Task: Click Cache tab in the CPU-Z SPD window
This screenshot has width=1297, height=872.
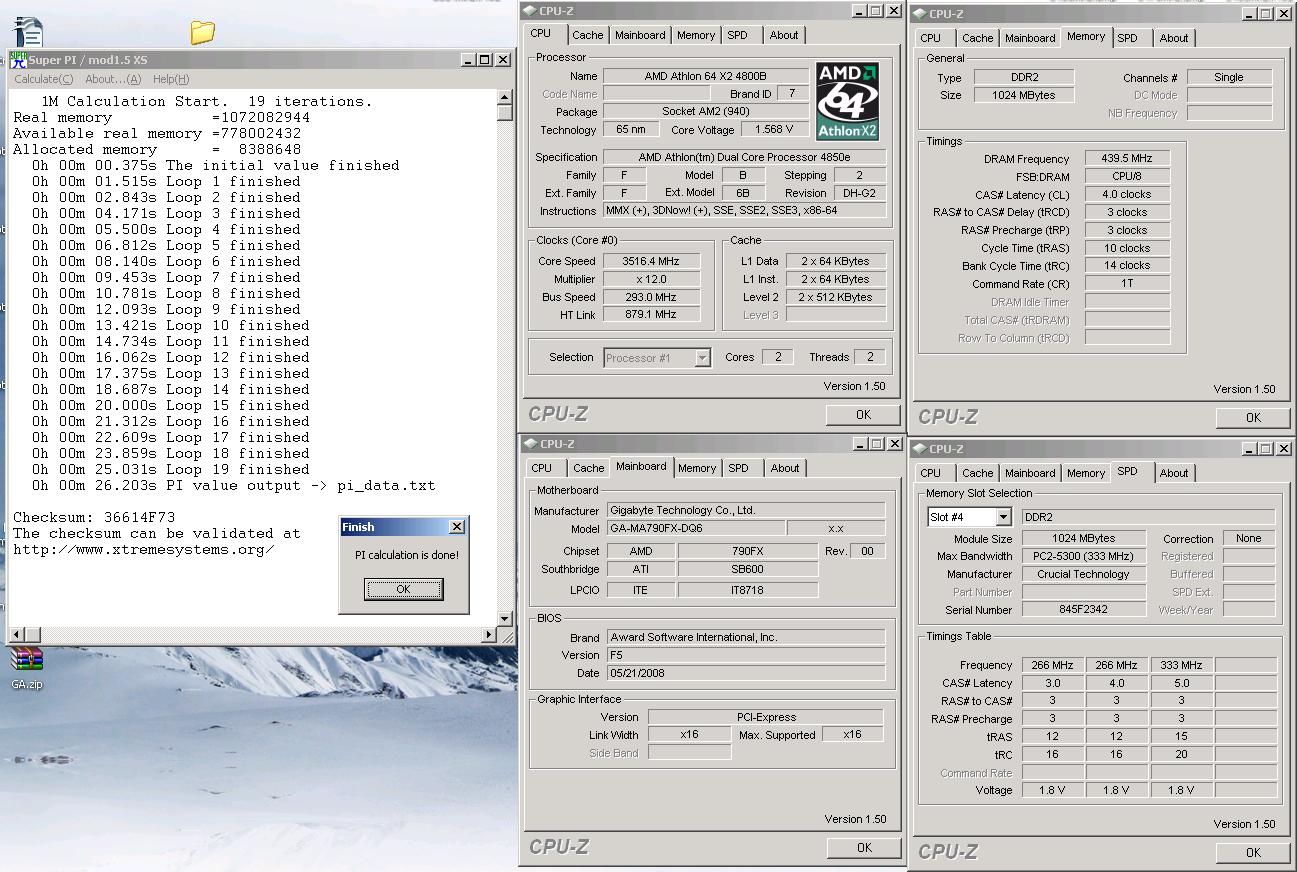Action: click(977, 473)
